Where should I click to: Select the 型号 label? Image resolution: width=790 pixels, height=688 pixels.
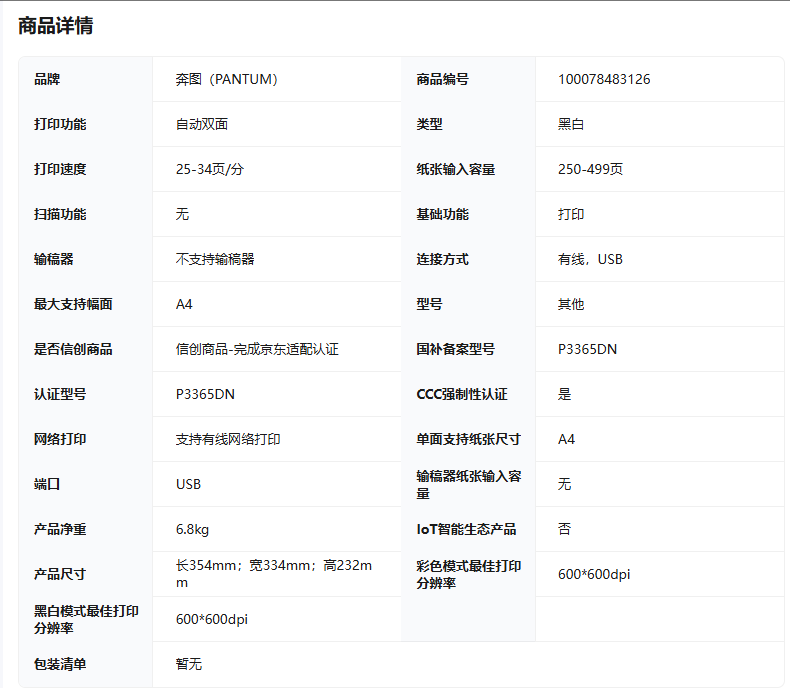[429, 304]
